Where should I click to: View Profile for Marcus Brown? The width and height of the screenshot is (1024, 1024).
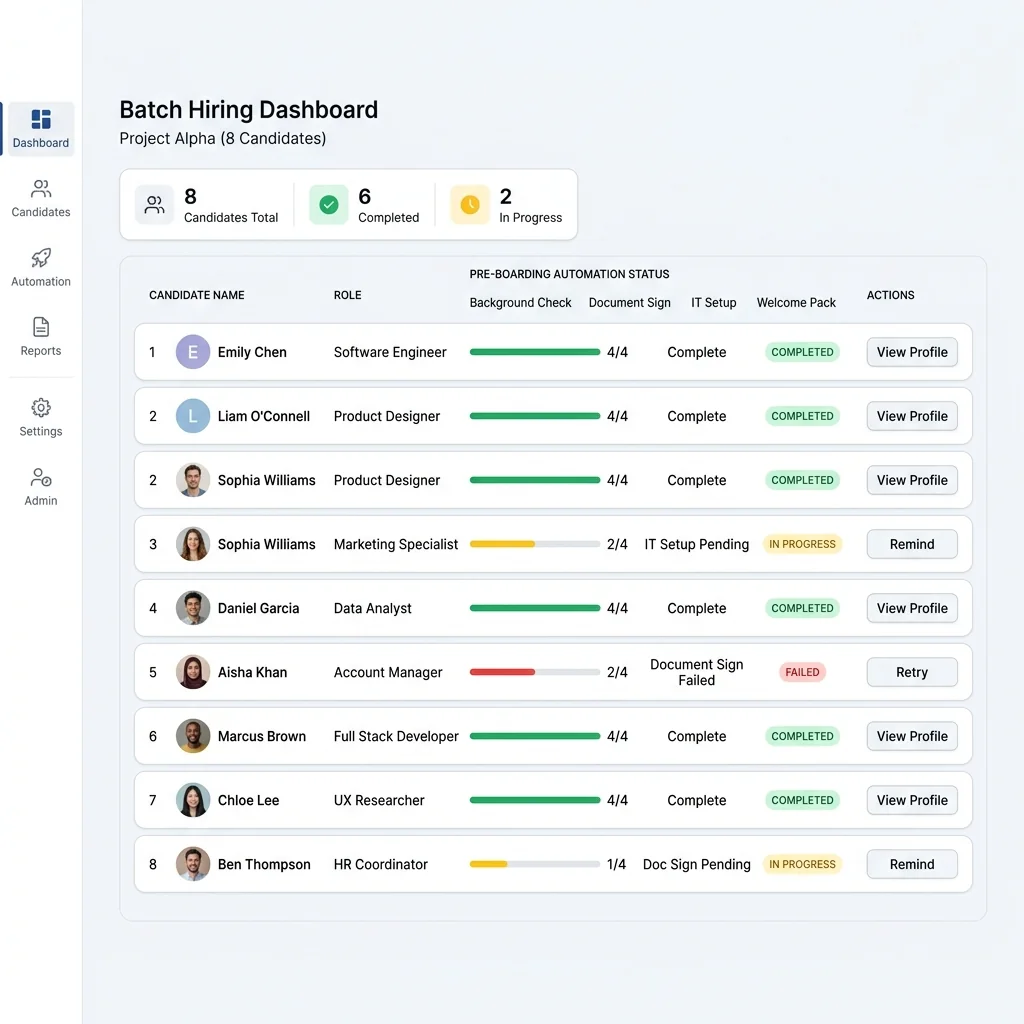click(x=912, y=736)
